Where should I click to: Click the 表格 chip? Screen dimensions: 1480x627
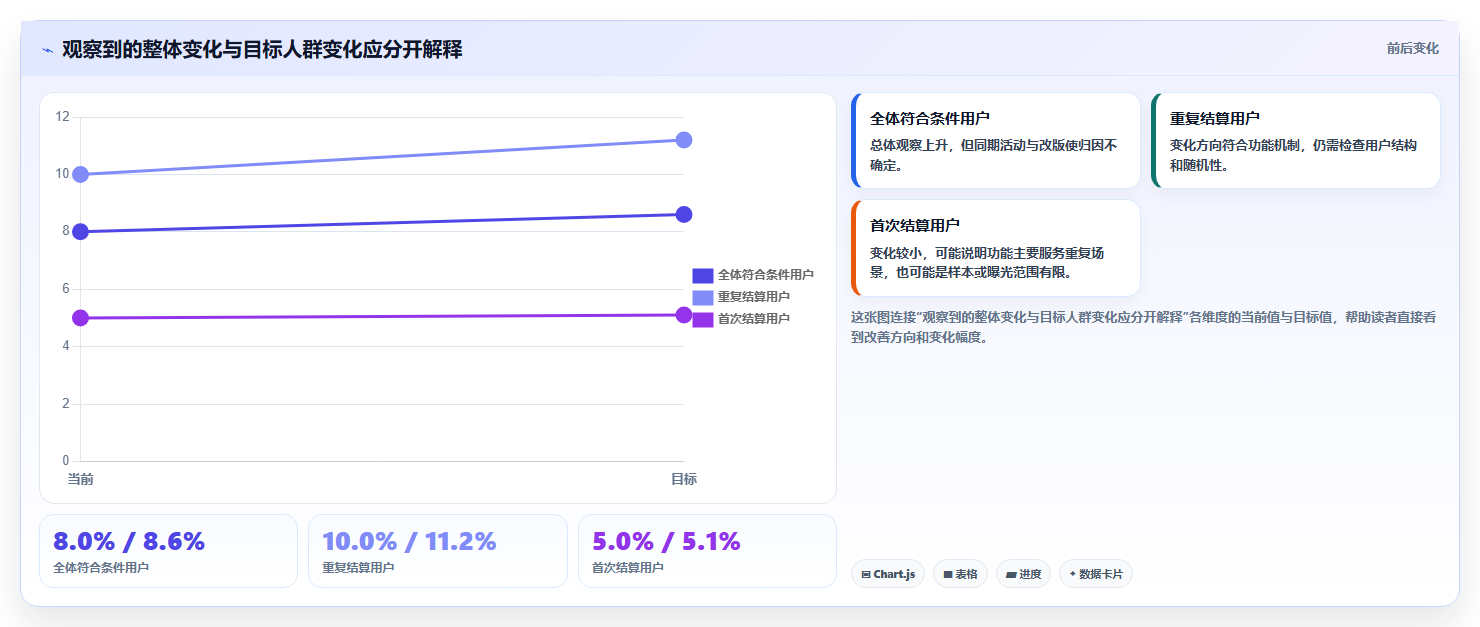pyautogui.click(x=960, y=574)
